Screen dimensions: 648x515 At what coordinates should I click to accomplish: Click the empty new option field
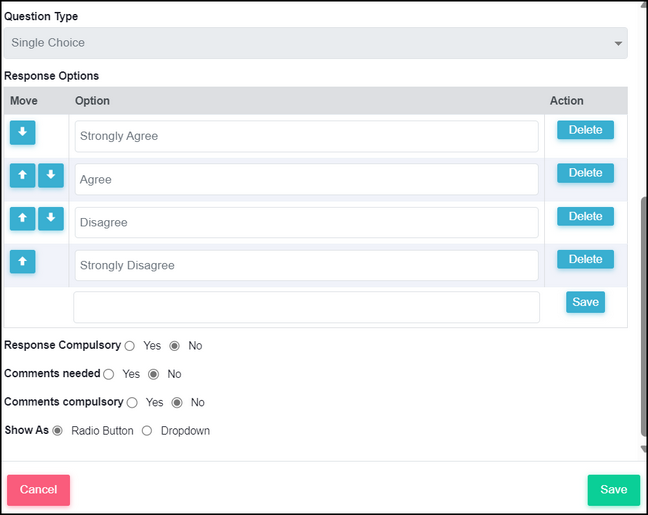pos(306,307)
